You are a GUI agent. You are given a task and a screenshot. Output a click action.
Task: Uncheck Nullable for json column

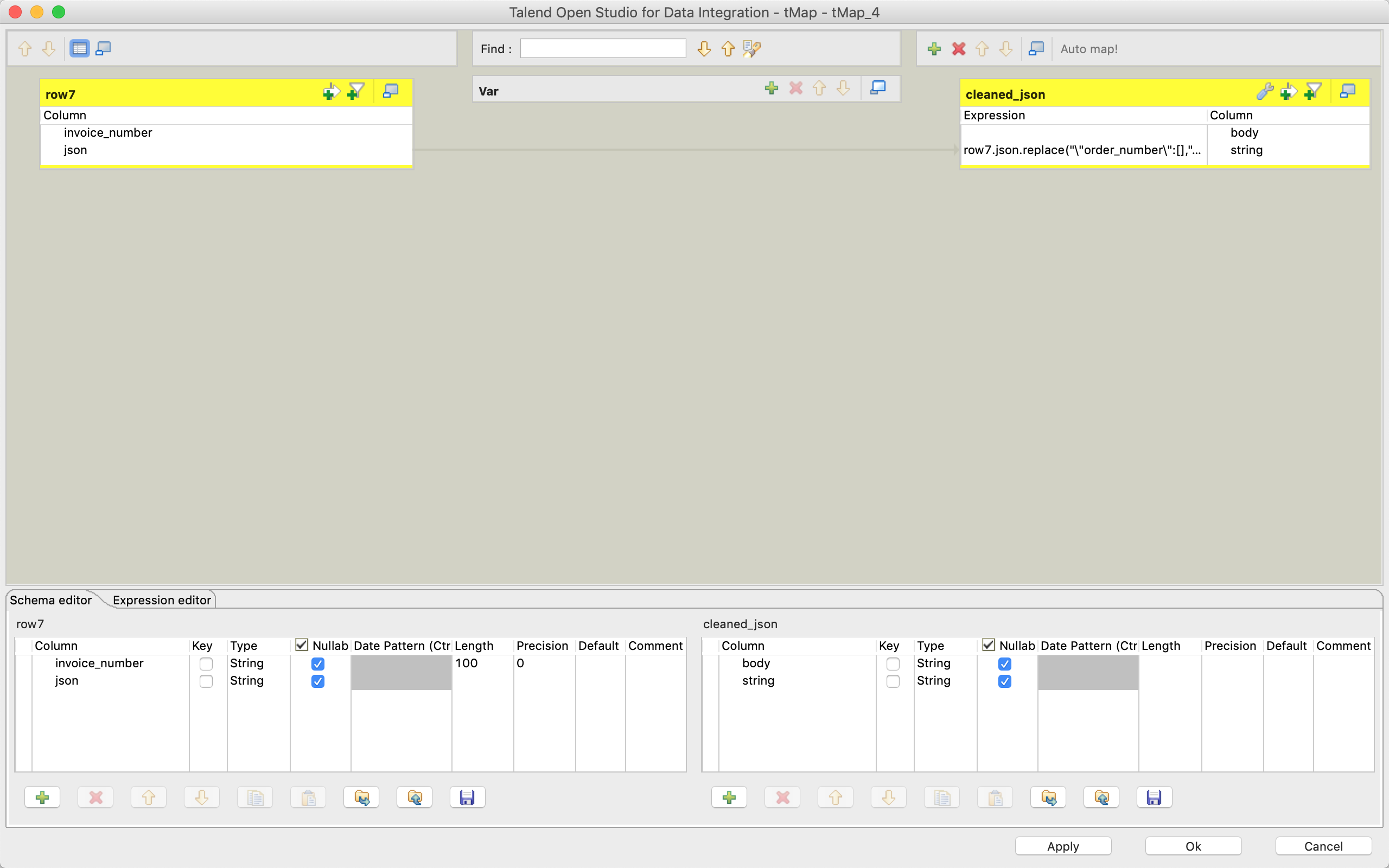317,681
